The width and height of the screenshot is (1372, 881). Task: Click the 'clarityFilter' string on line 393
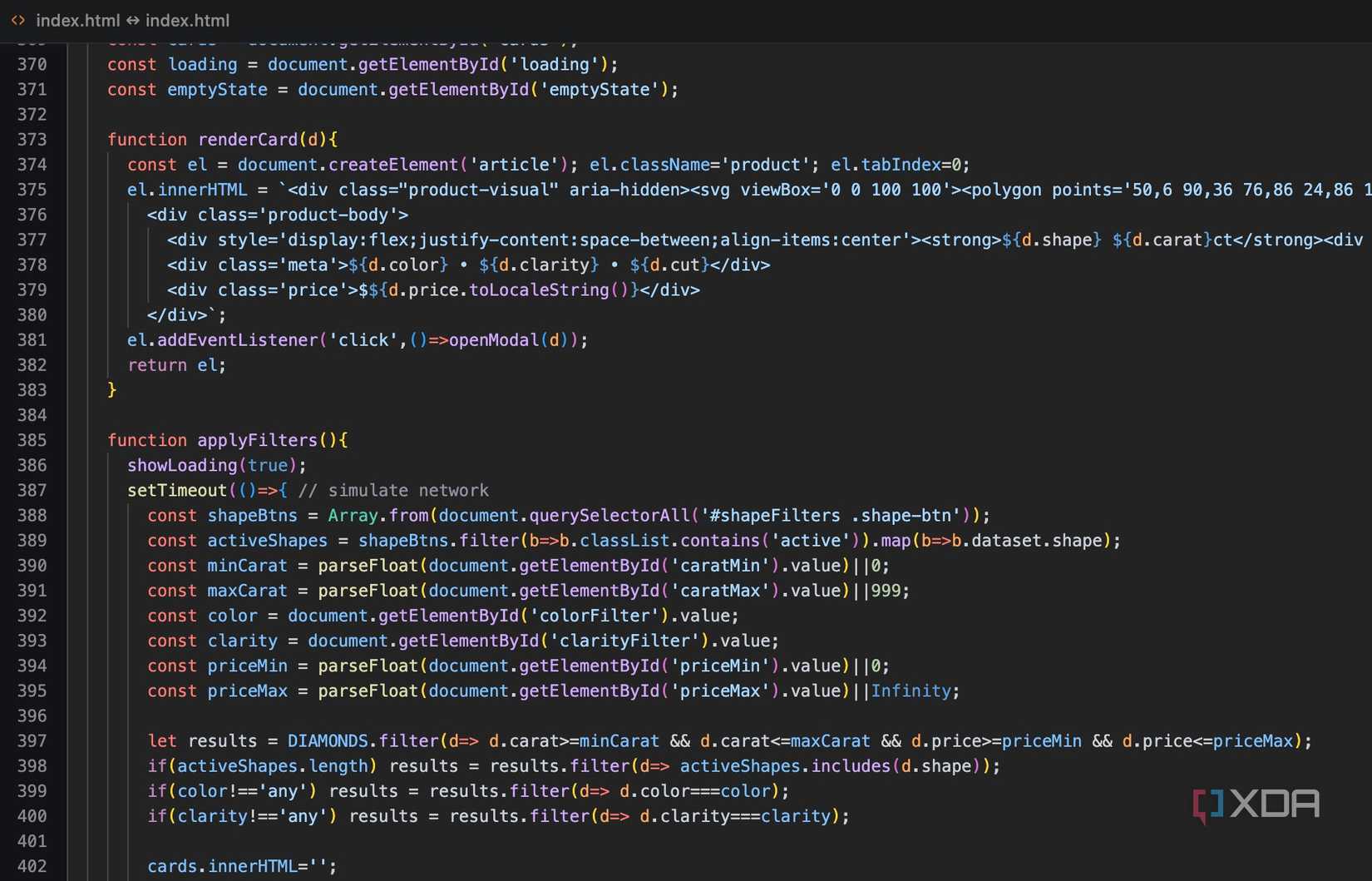click(x=624, y=641)
